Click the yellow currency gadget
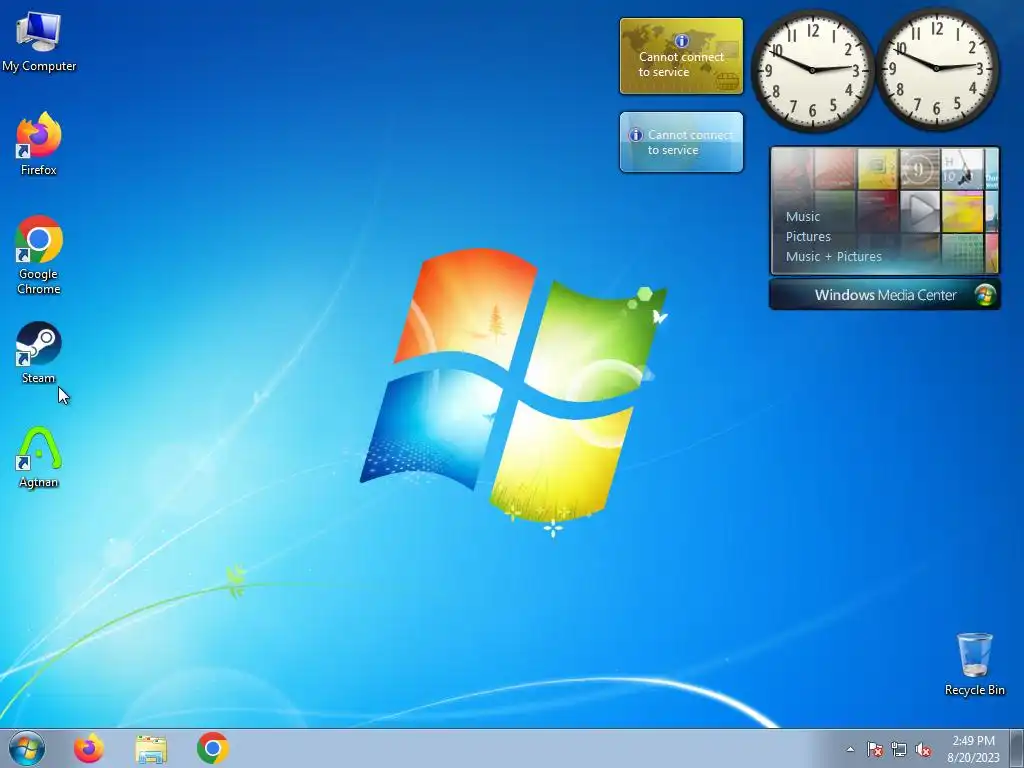This screenshot has height=768, width=1024. (681, 56)
